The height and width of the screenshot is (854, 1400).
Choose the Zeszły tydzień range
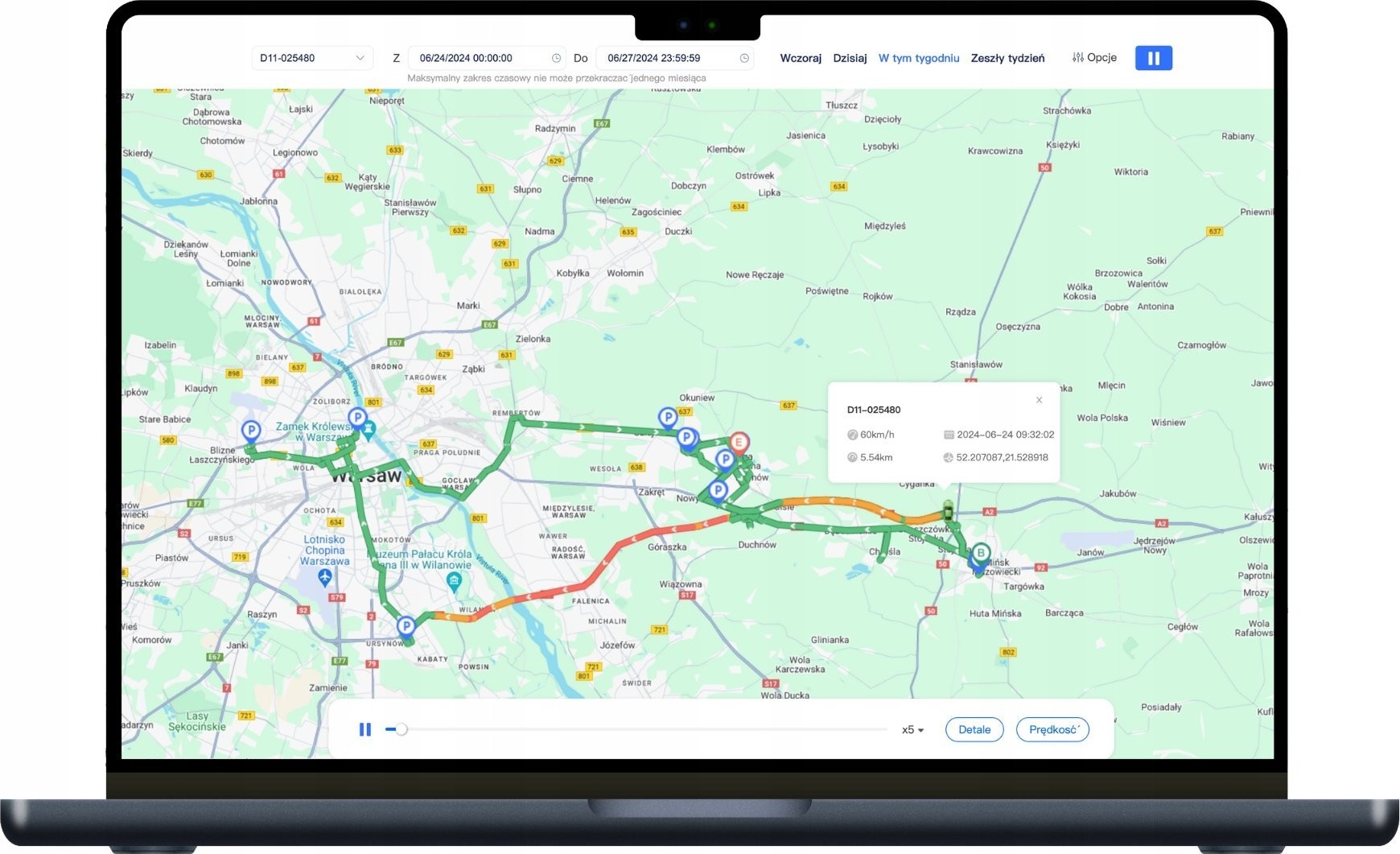(1007, 58)
